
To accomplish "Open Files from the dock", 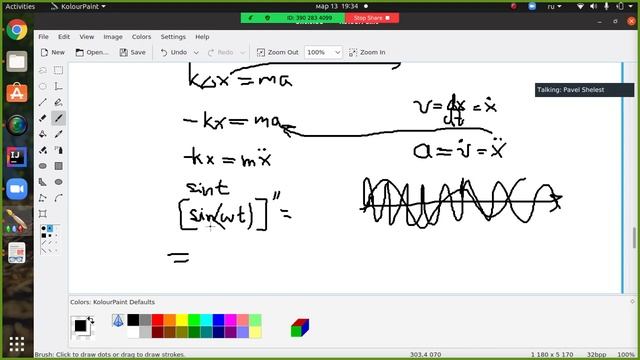I will (x=17, y=62).
